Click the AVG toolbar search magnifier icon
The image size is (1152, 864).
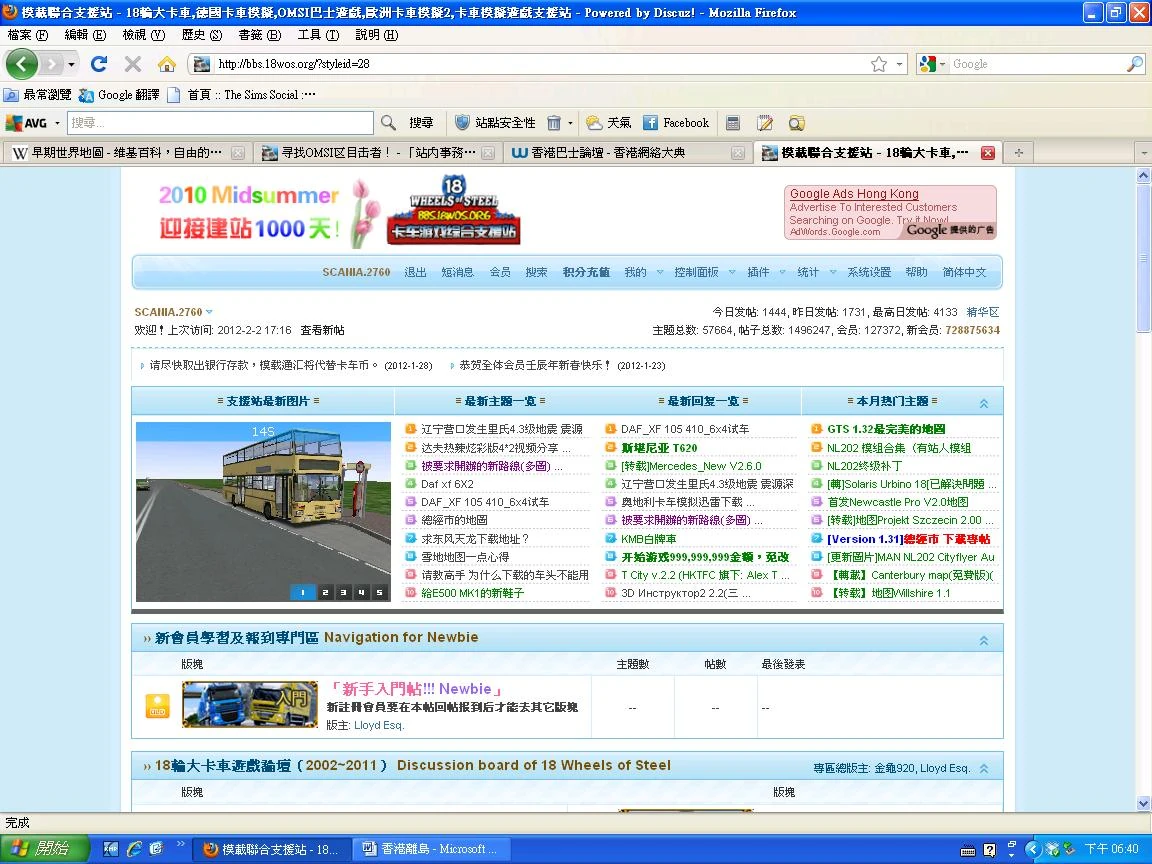[x=389, y=123]
